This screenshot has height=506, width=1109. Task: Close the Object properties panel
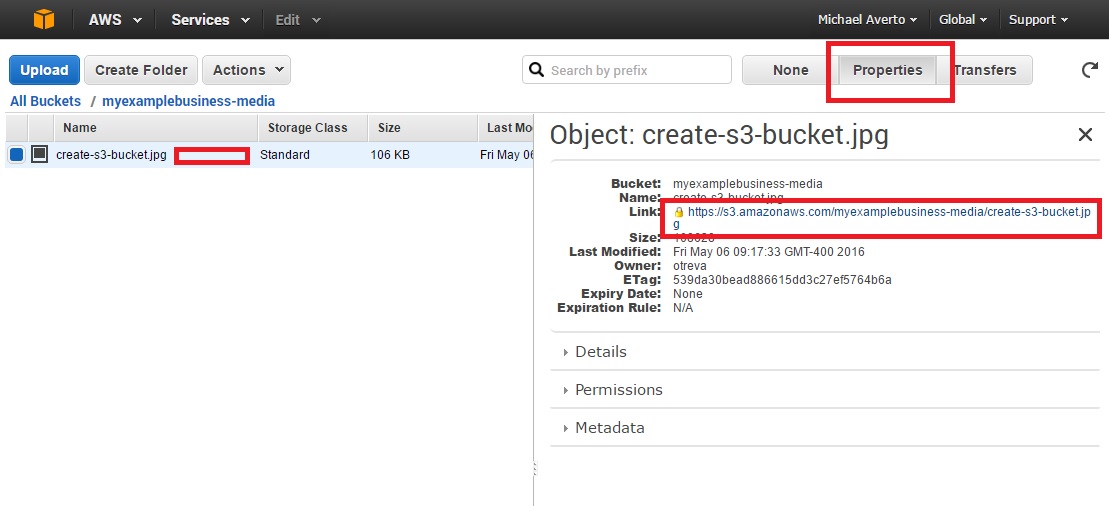(x=1085, y=134)
